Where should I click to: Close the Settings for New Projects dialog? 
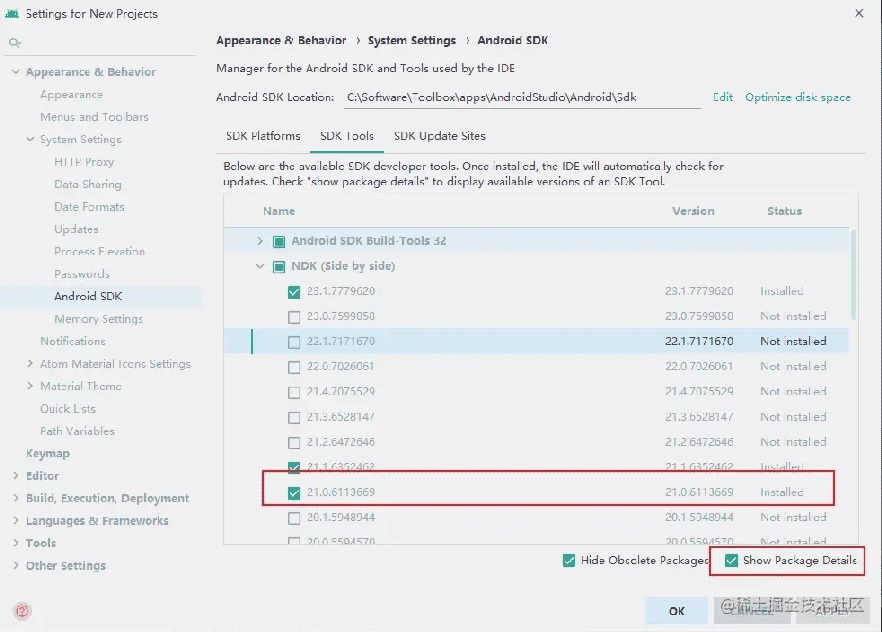click(859, 13)
